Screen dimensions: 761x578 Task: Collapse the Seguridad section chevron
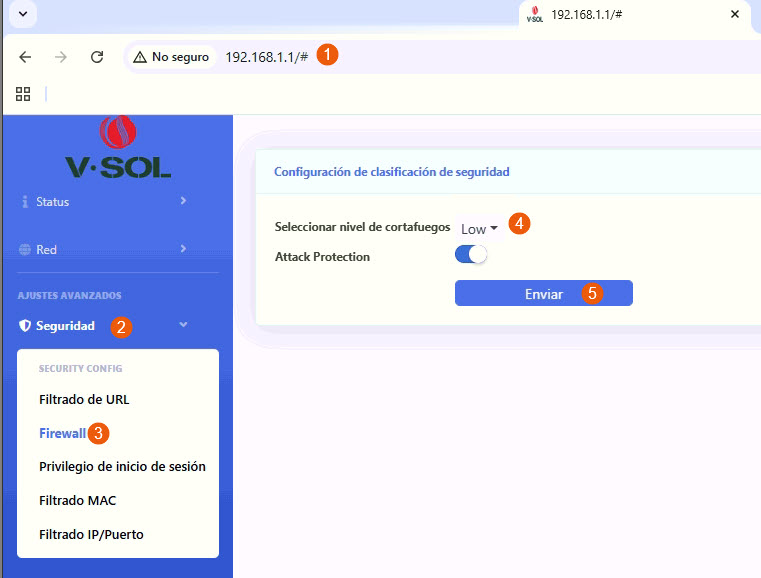pyautogui.click(x=183, y=325)
